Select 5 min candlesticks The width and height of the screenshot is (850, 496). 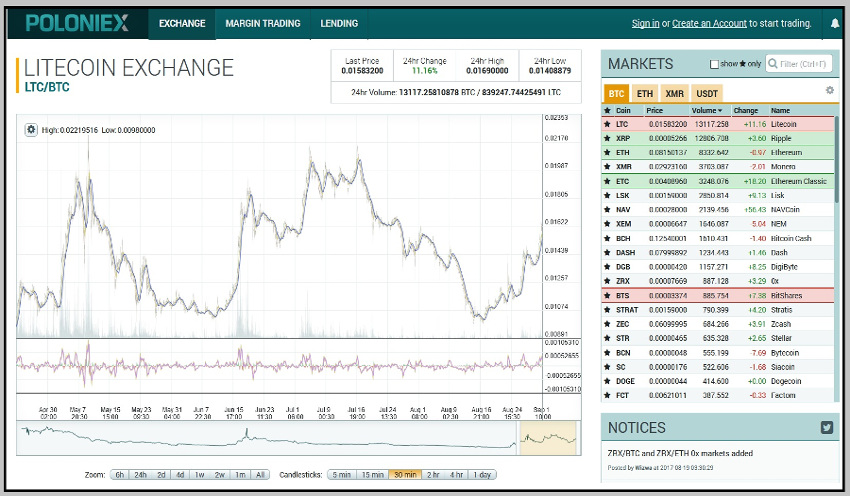point(342,474)
